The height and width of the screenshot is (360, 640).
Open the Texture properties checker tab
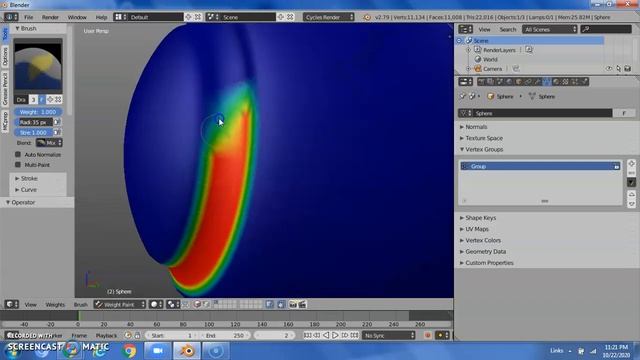coord(566,82)
